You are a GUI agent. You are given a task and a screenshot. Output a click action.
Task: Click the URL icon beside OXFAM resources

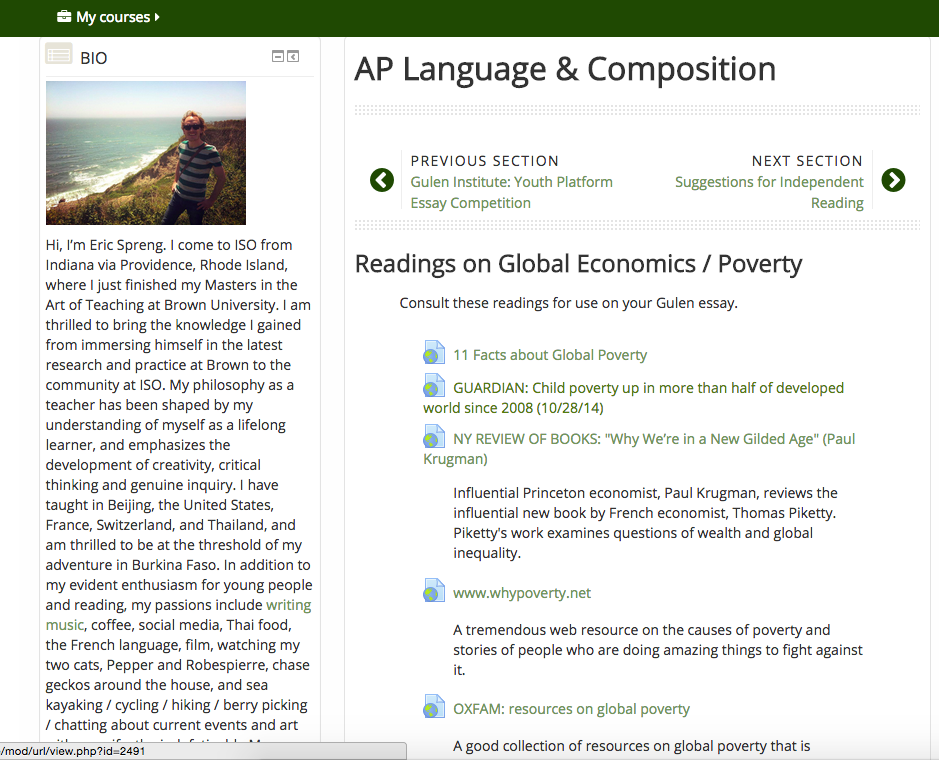tap(434, 706)
